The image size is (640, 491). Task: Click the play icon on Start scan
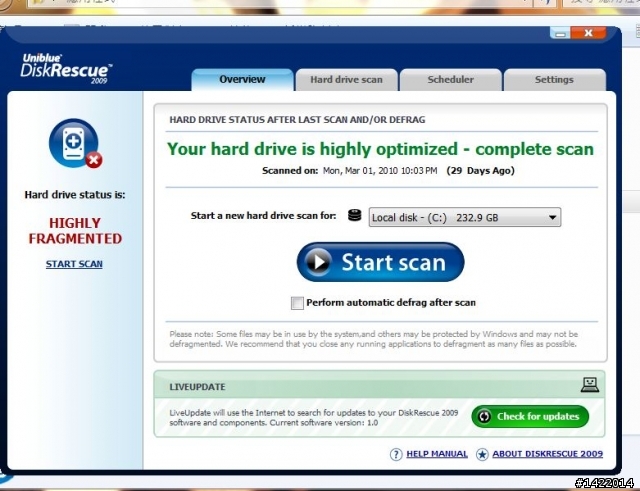point(318,262)
